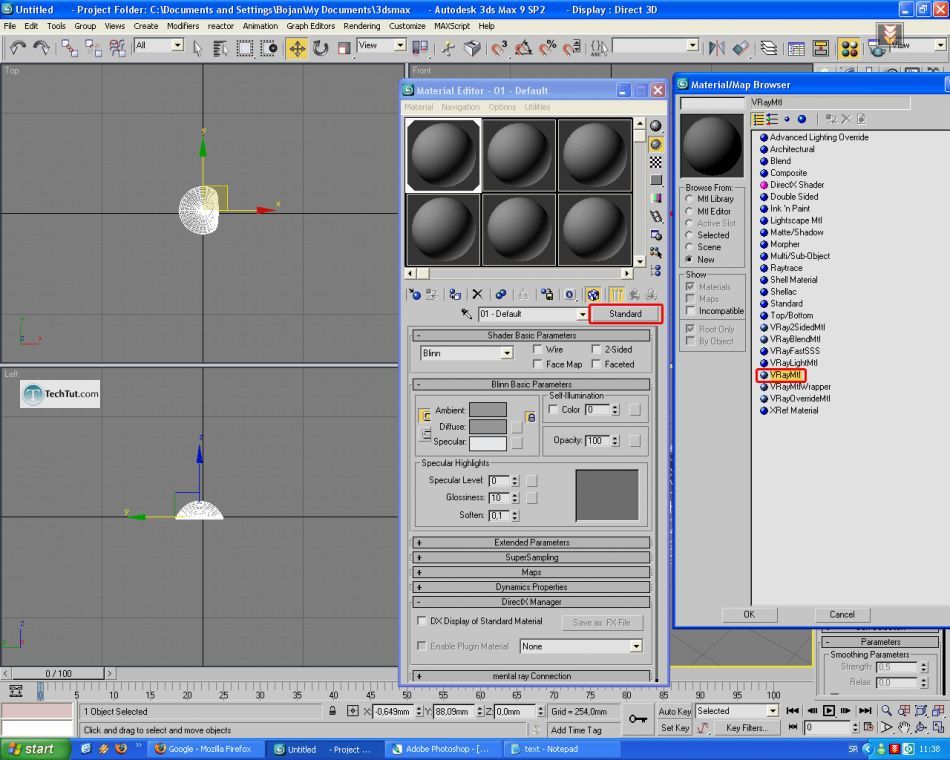
Task: Click the Auto Key button
Action: [x=675, y=711]
